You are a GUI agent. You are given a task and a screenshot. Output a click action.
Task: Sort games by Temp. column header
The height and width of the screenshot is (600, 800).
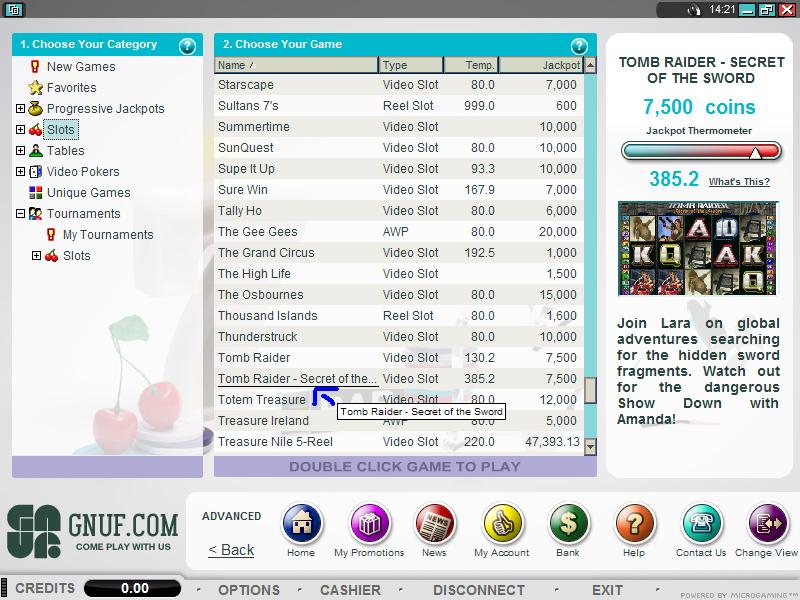point(471,65)
